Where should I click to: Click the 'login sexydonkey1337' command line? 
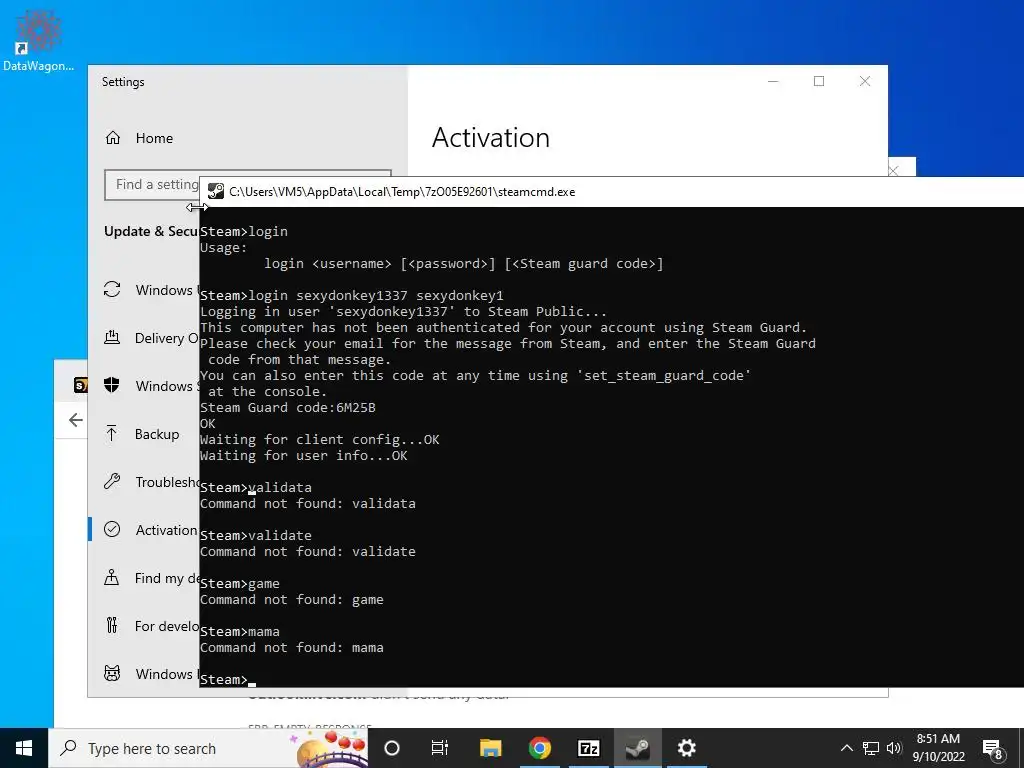(351, 295)
